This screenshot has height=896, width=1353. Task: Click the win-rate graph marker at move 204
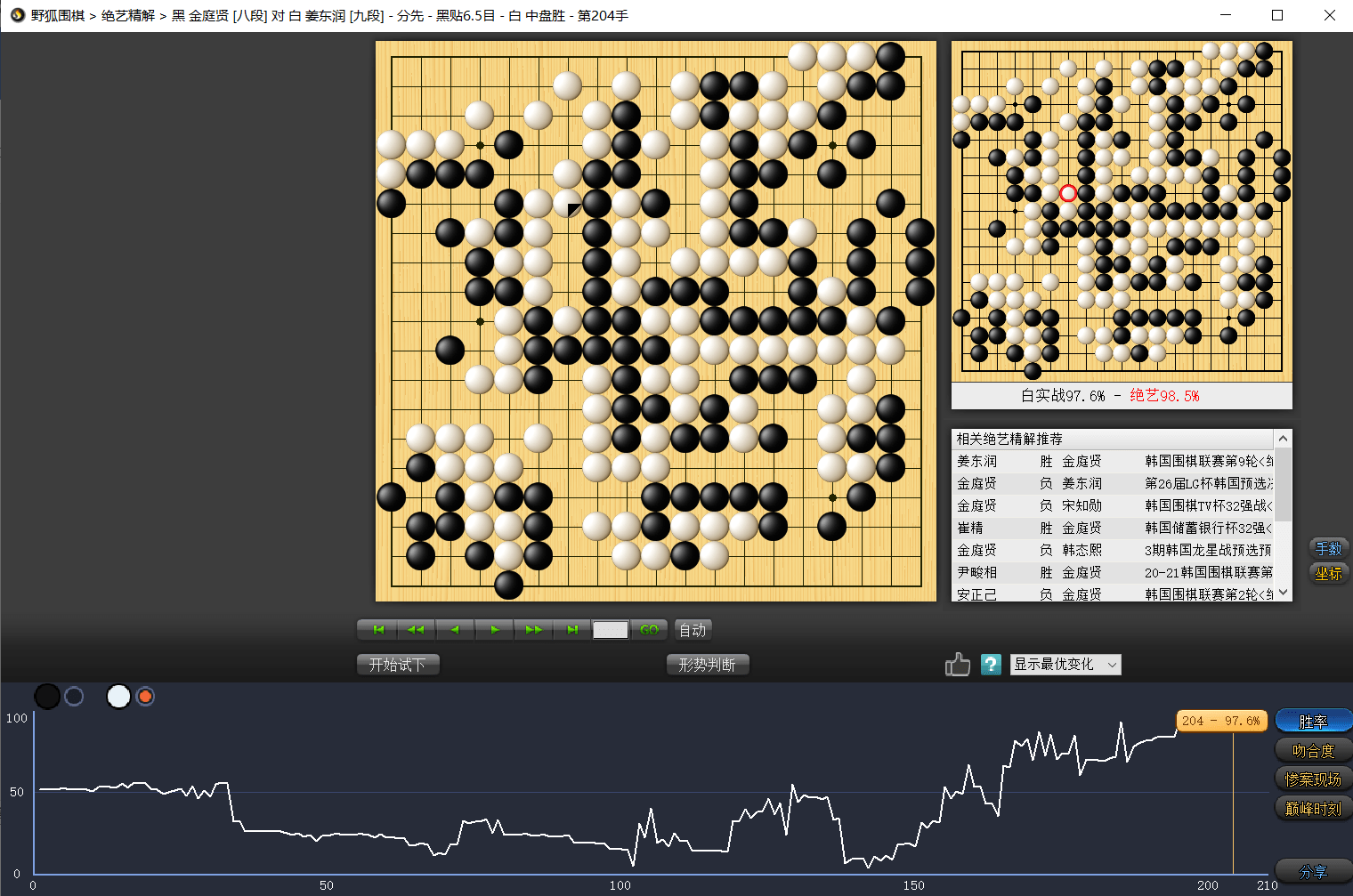[x=1221, y=721]
